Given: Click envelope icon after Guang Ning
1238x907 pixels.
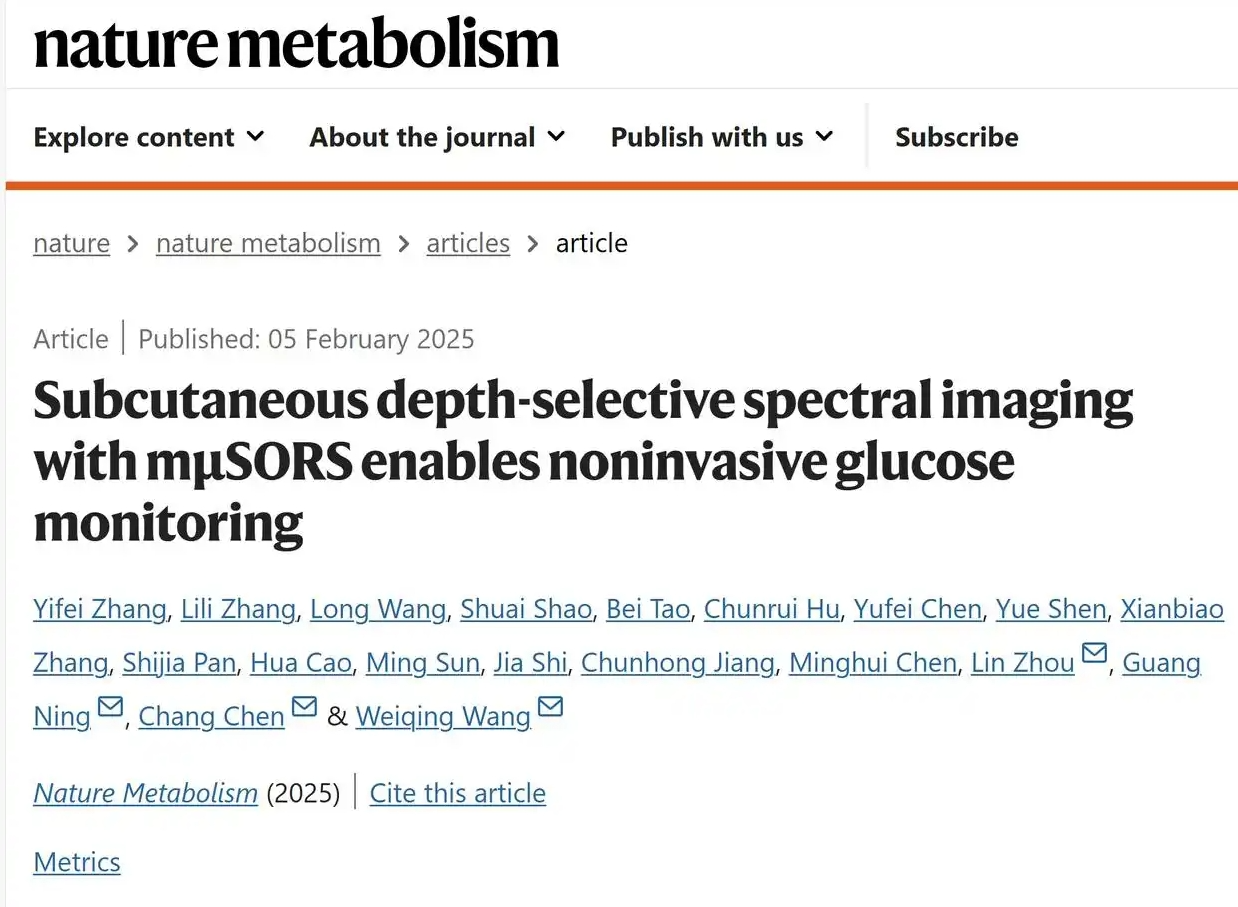Looking at the screenshot, I should 110,708.
